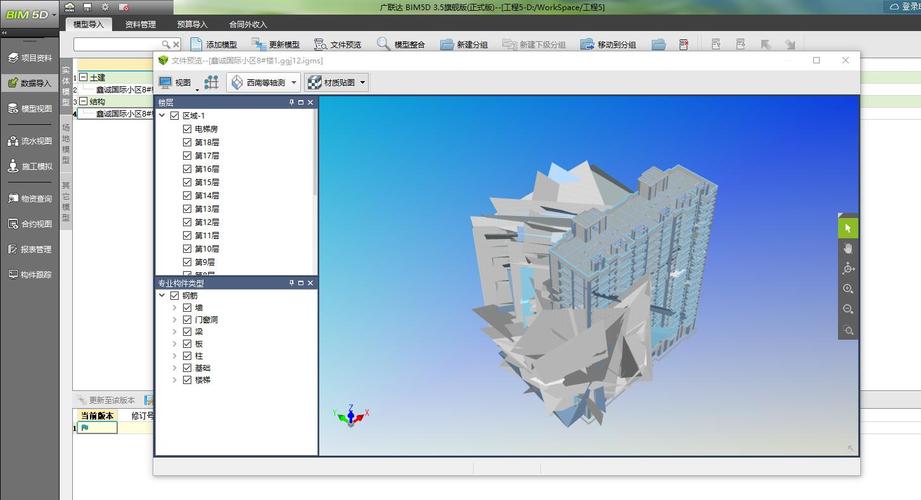This screenshot has height=500, width=921.
Task: Toggle the 楼梯 component checkbox
Action: 187,380
